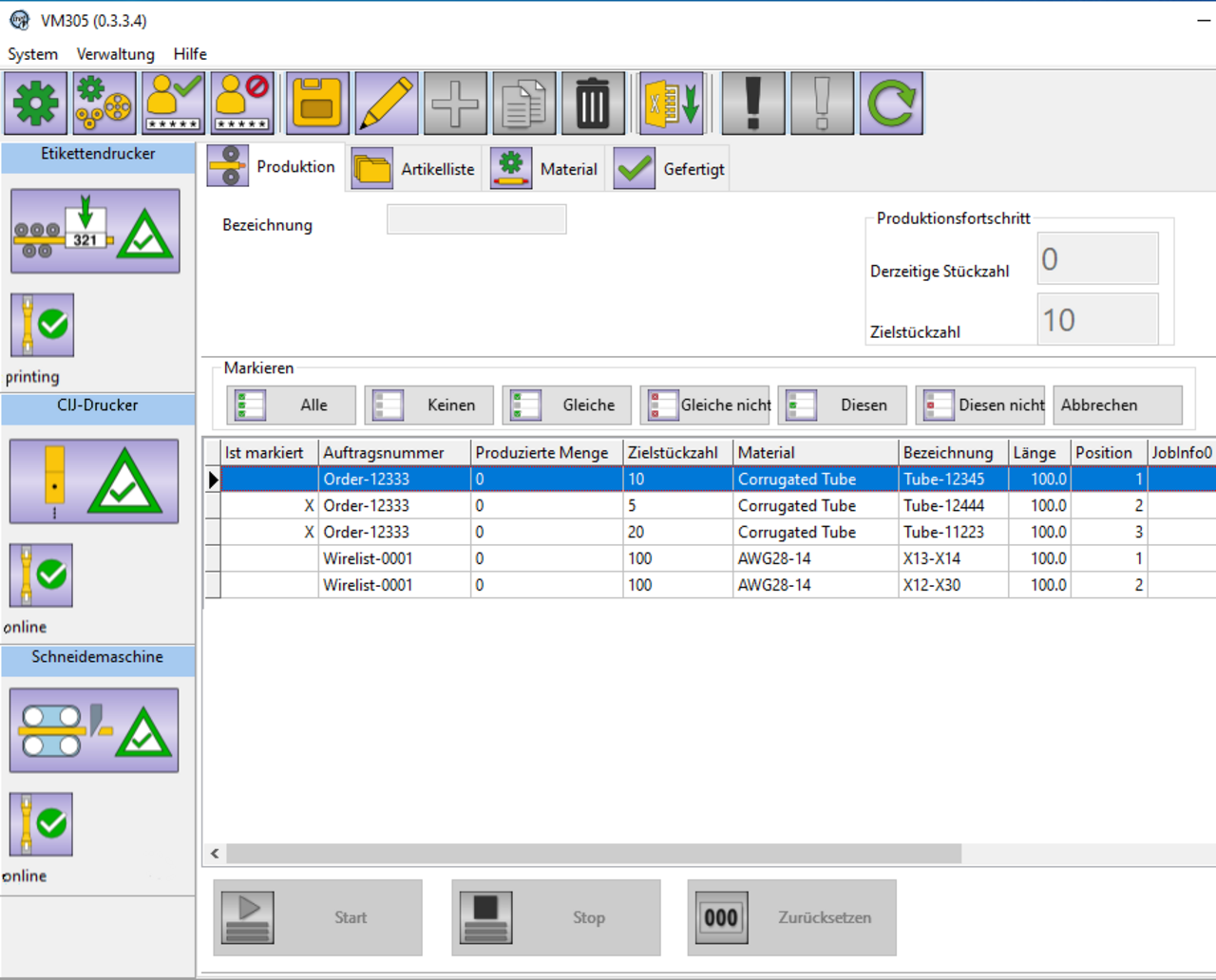Click the Schneidemaschine online status icon
Screen dimensions: 1216x980
[41, 824]
